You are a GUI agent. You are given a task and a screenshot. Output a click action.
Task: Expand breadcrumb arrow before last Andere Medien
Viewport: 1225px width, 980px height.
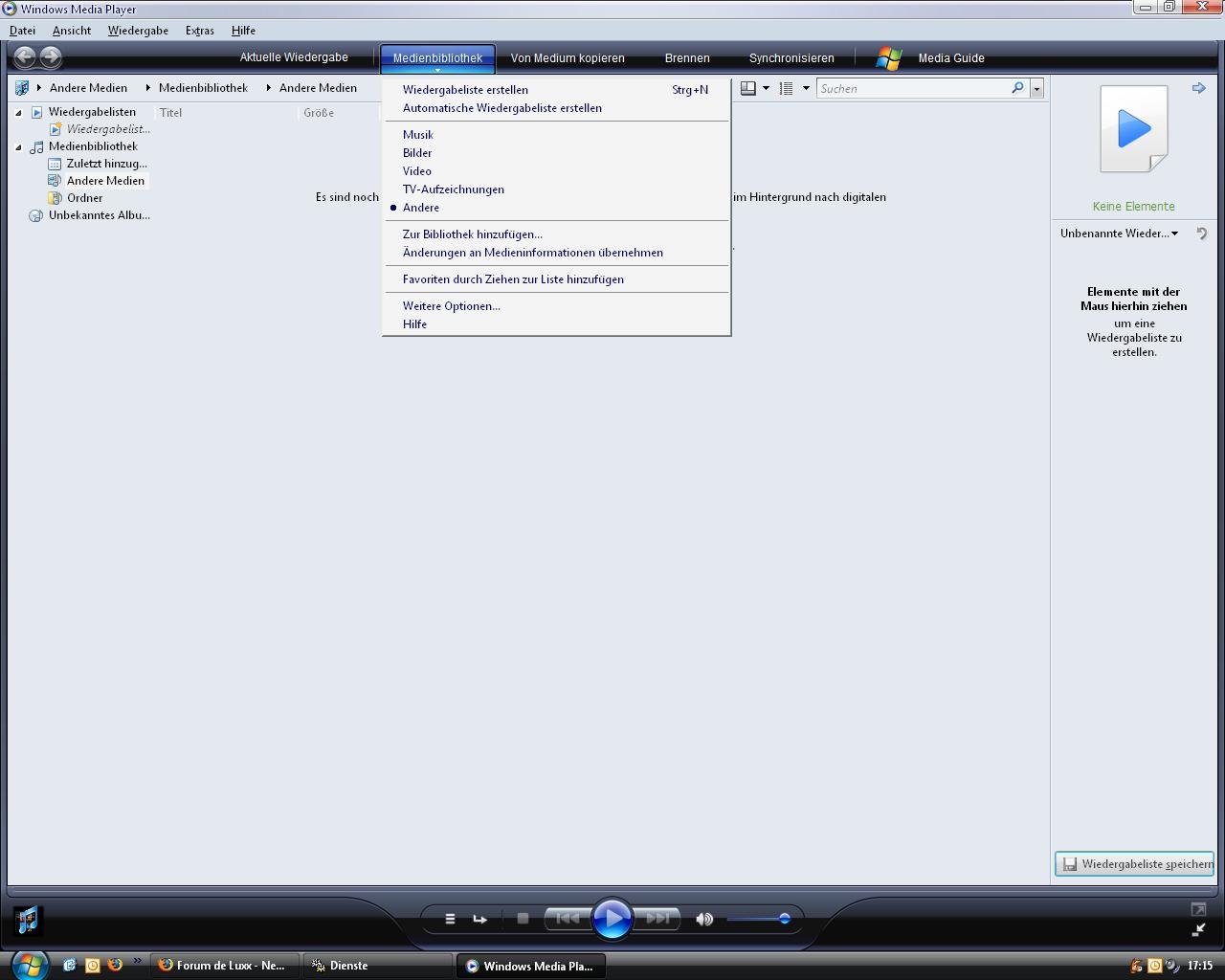pyautogui.click(x=268, y=88)
